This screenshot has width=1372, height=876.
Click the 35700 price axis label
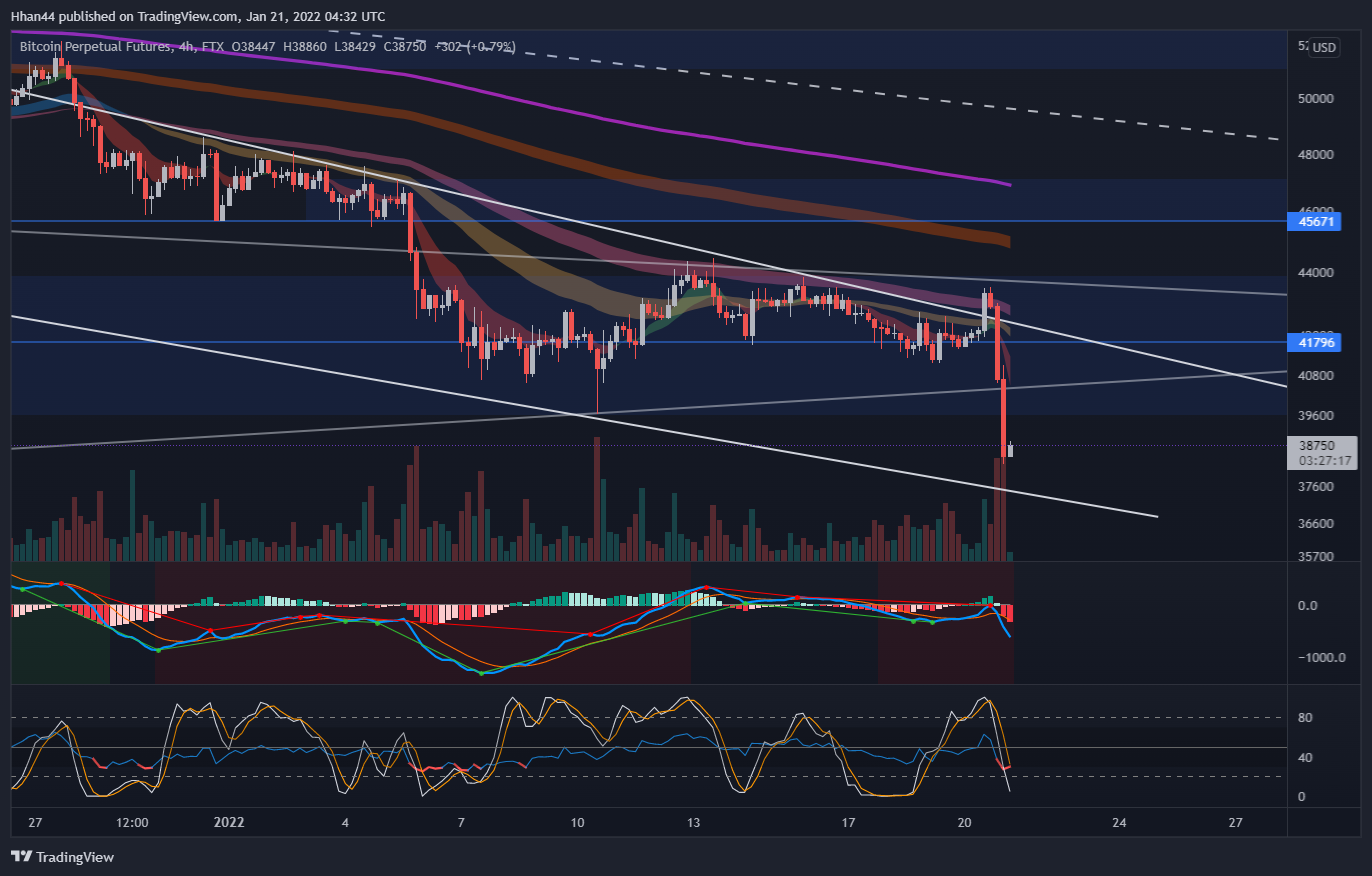click(1316, 556)
